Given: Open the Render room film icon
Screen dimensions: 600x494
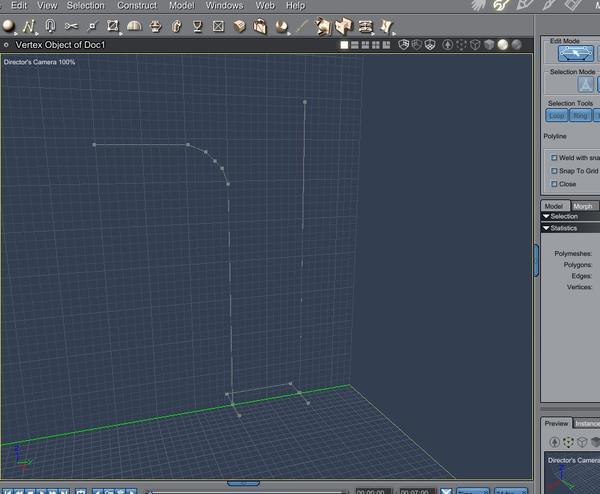Looking at the screenshot, I should pyautogui.click(x=572, y=5).
